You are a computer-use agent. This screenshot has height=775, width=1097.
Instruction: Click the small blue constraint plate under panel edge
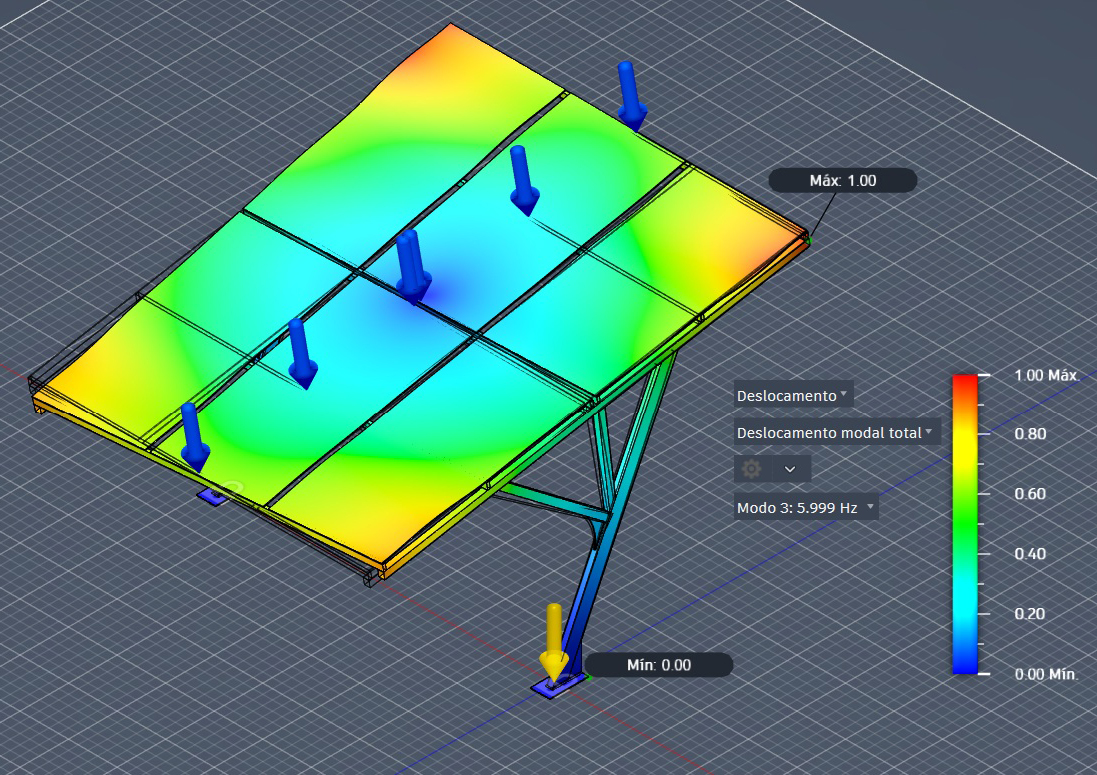pos(213,496)
